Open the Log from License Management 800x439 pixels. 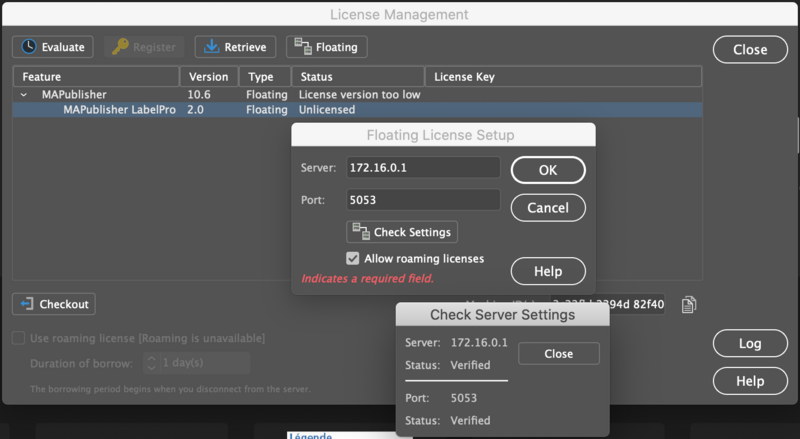pos(750,343)
